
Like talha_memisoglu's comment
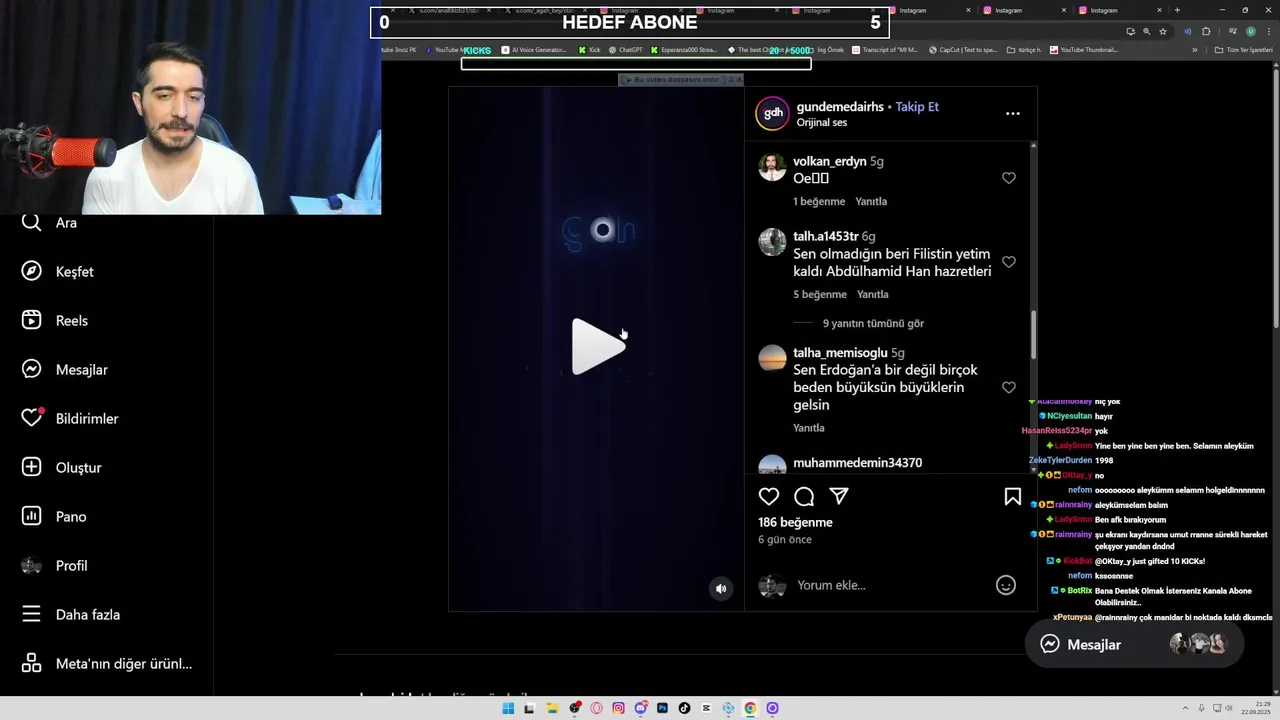[1009, 388]
